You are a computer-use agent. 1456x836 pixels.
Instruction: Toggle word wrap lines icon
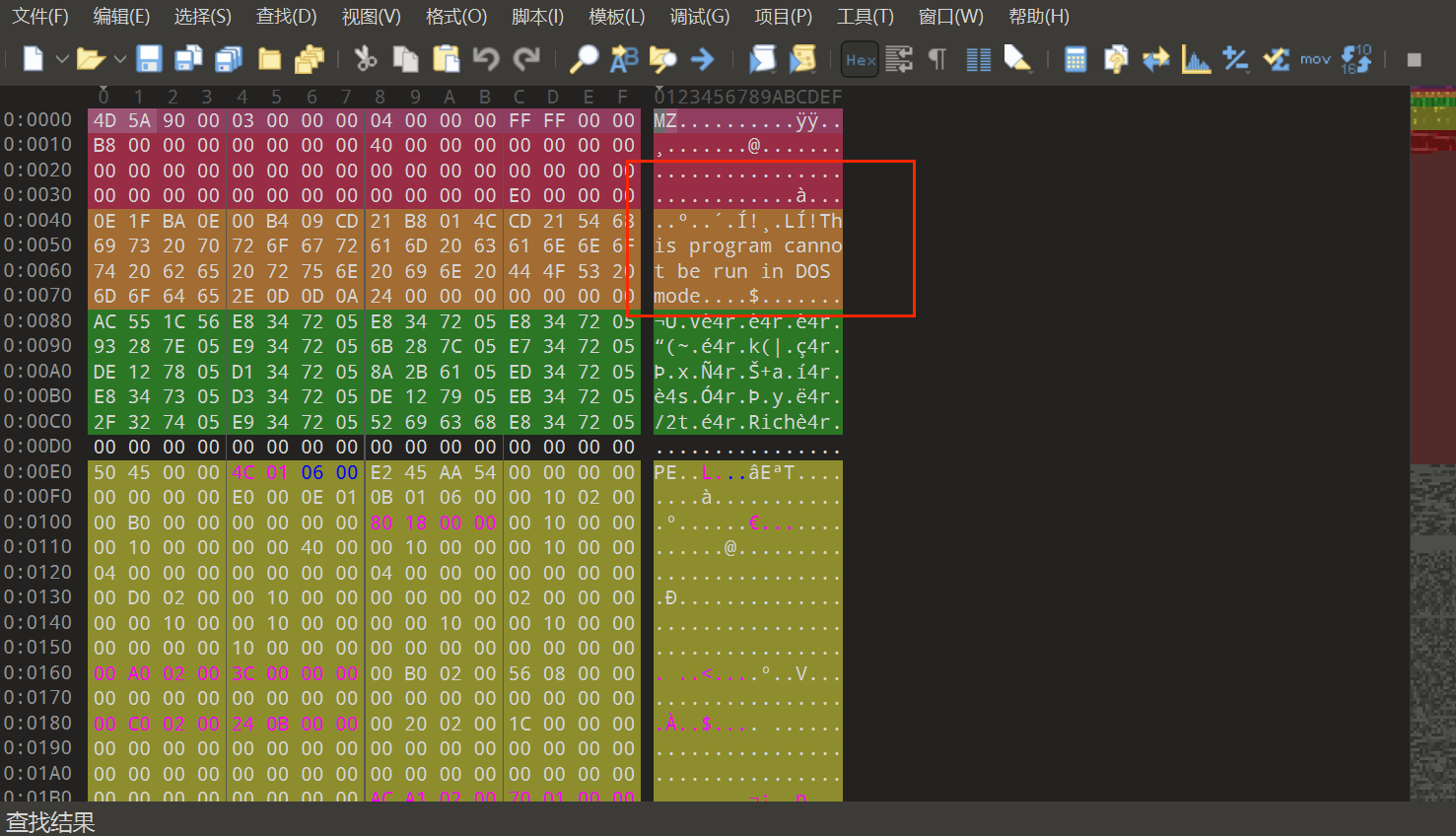(x=899, y=59)
